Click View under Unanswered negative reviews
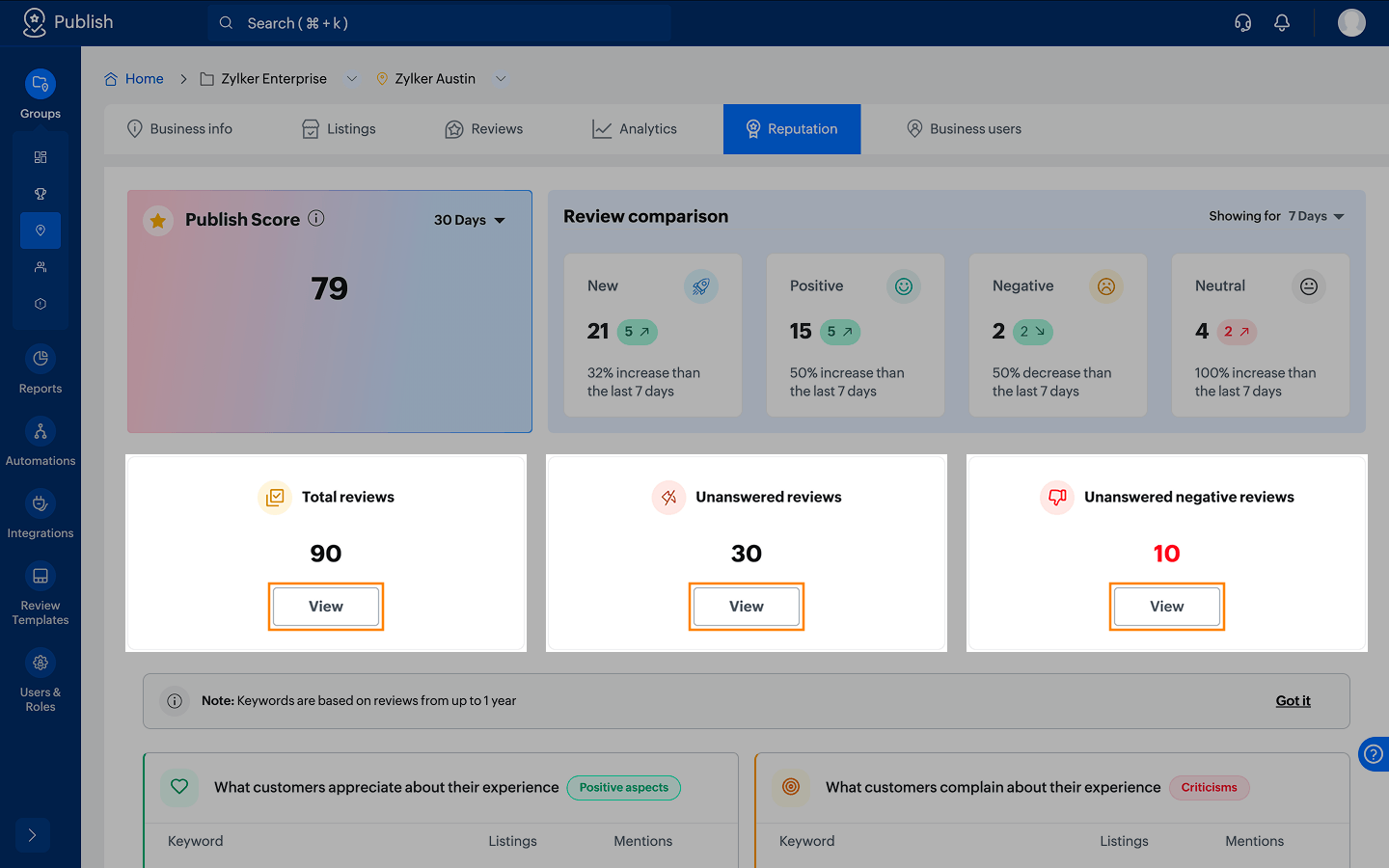 coord(1166,607)
